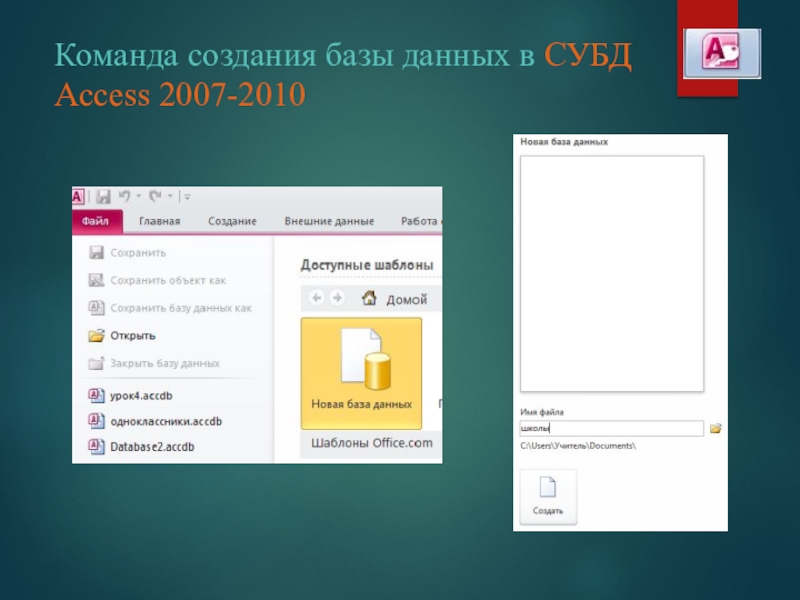Viewport: 800px width, 600px height.
Task: Click the Access app icon in the title bar
Action: (x=78, y=196)
